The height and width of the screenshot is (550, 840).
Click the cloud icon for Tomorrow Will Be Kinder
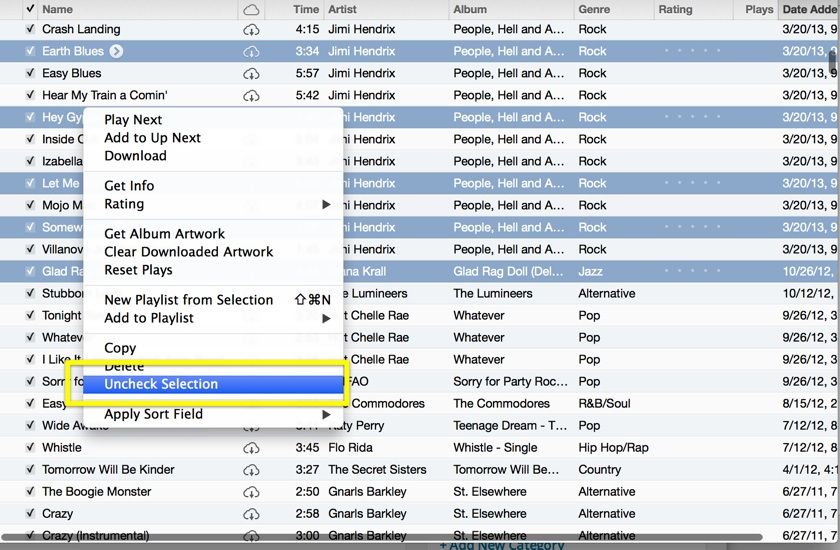coord(251,470)
